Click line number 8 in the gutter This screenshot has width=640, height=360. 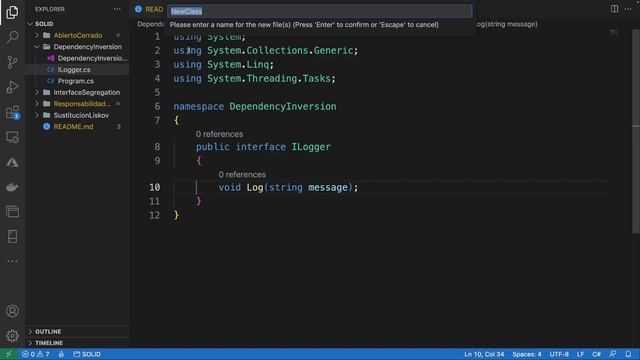tap(157, 147)
